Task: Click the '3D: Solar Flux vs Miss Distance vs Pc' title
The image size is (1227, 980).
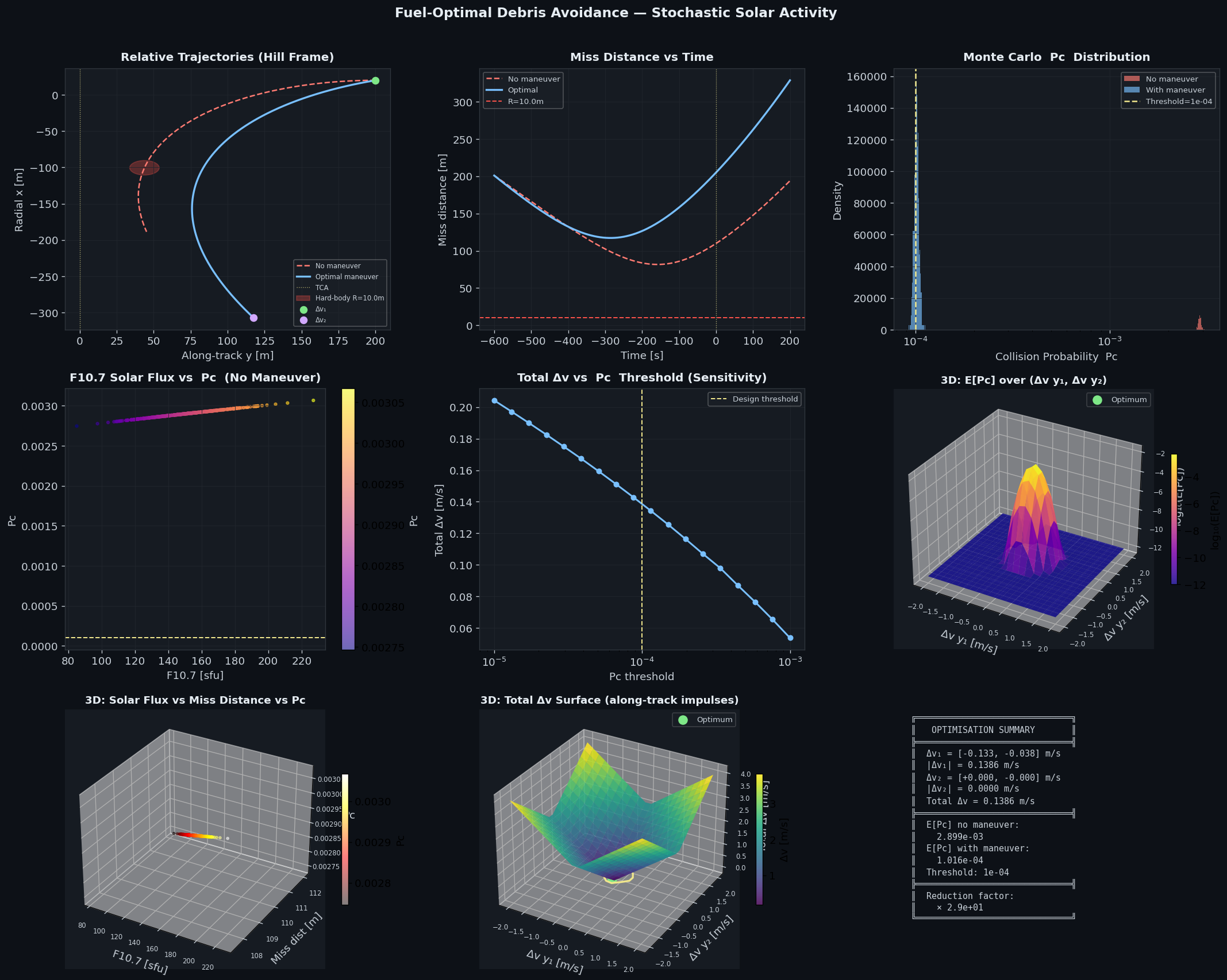Action: [195, 700]
